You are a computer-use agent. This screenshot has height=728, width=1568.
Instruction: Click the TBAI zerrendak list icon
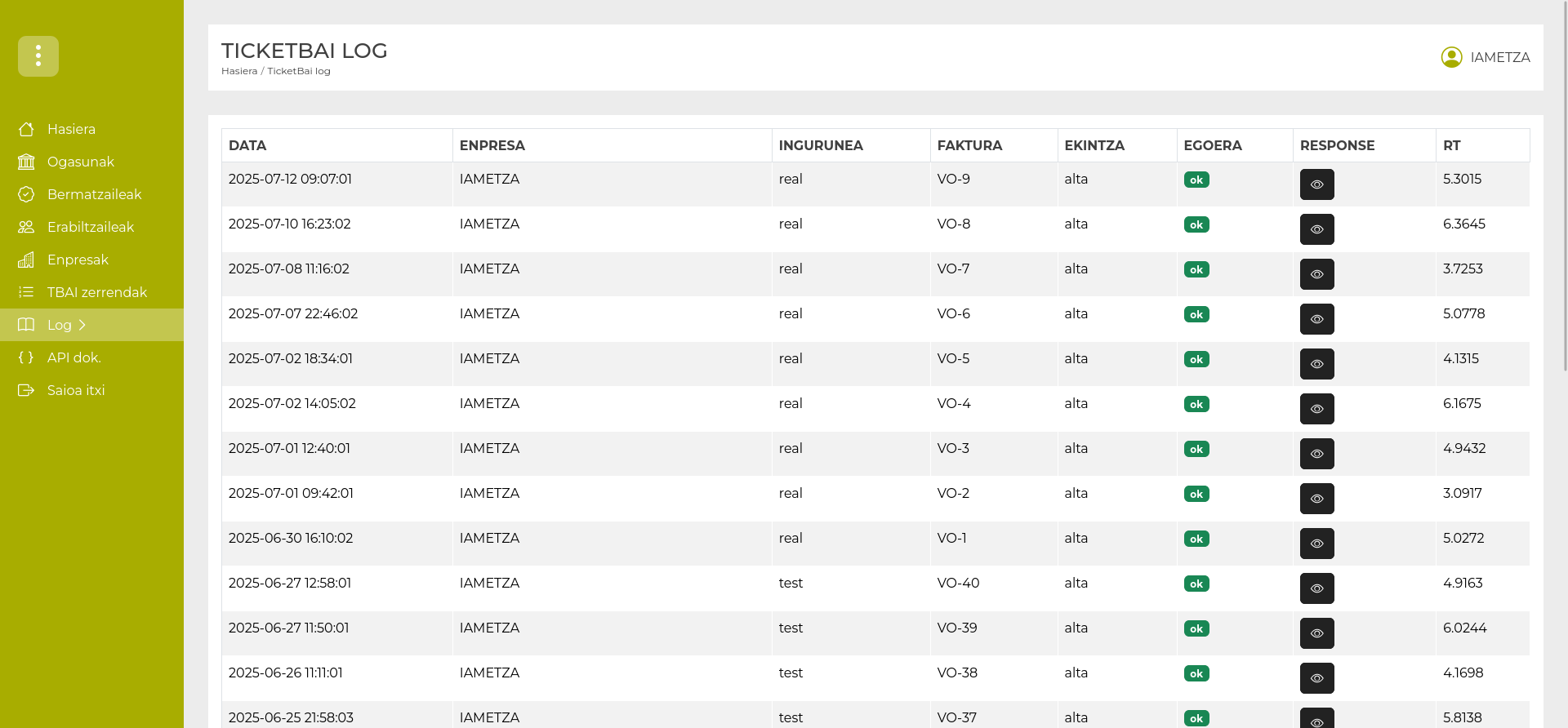click(26, 292)
